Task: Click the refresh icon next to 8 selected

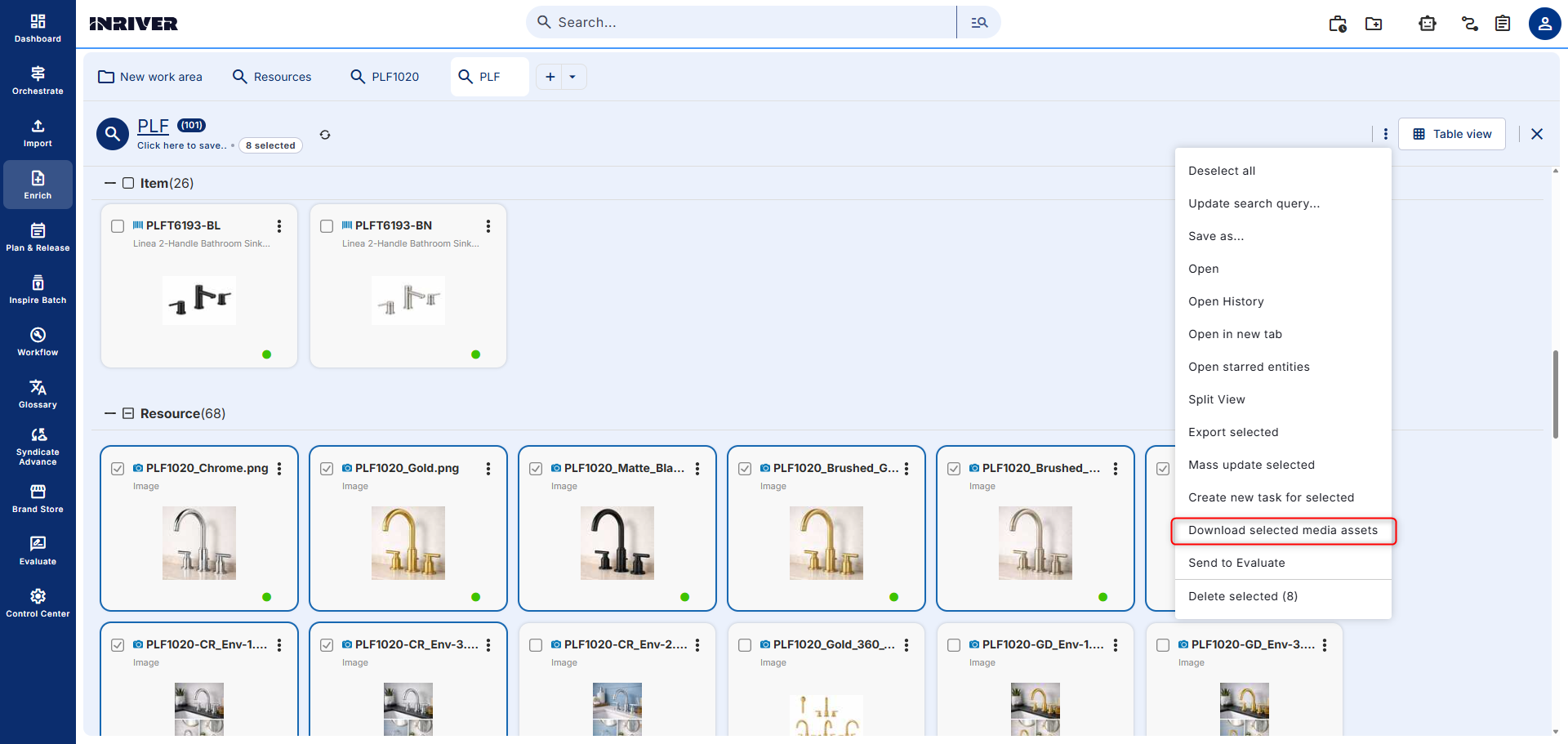Action: click(x=325, y=135)
